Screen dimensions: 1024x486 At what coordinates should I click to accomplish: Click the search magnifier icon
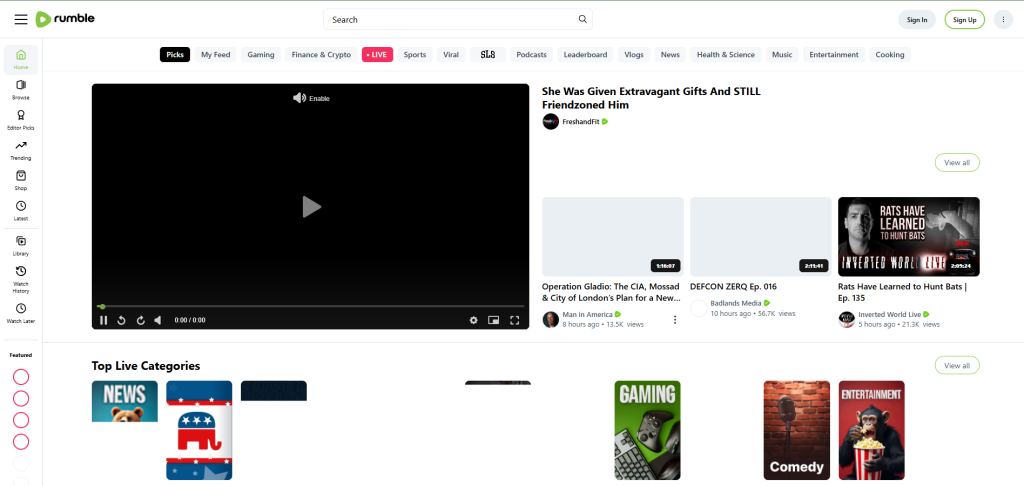582,19
